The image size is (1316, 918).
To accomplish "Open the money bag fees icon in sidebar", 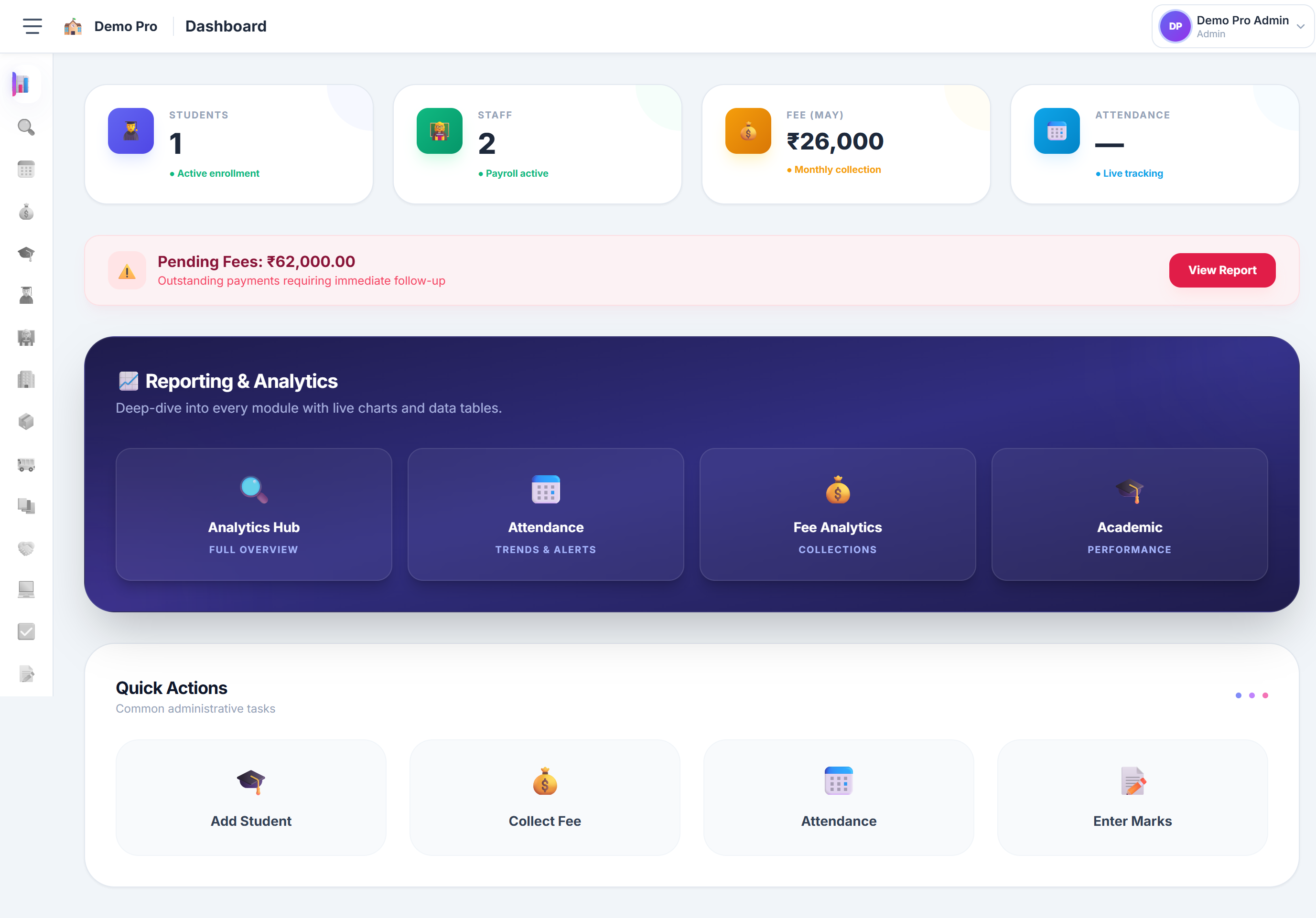I will click(26, 212).
